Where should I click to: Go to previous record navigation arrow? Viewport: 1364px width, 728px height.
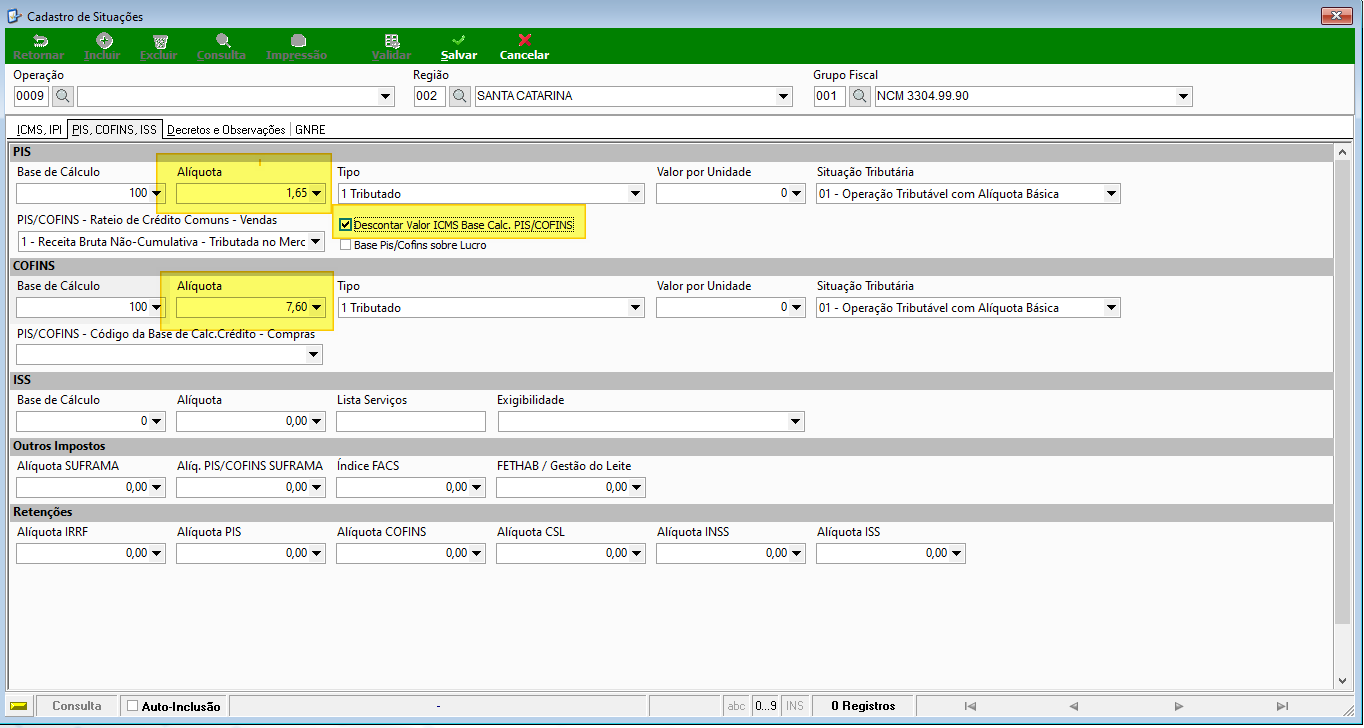point(1074,706)
